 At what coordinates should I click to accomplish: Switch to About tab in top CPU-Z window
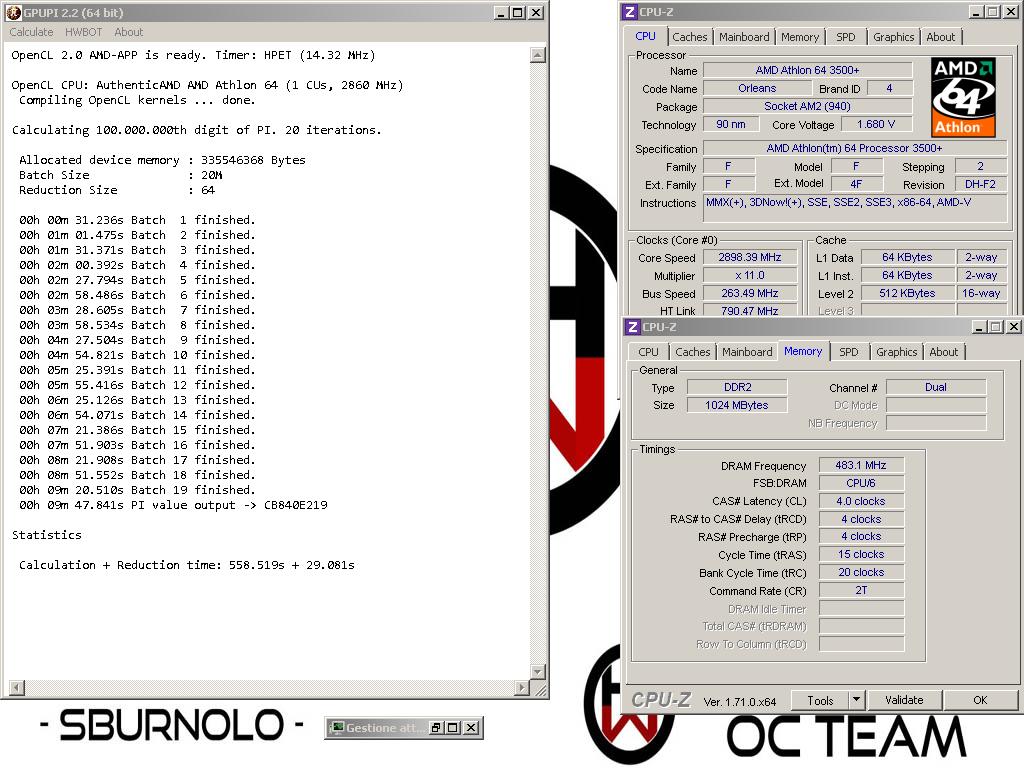point(940,37)
